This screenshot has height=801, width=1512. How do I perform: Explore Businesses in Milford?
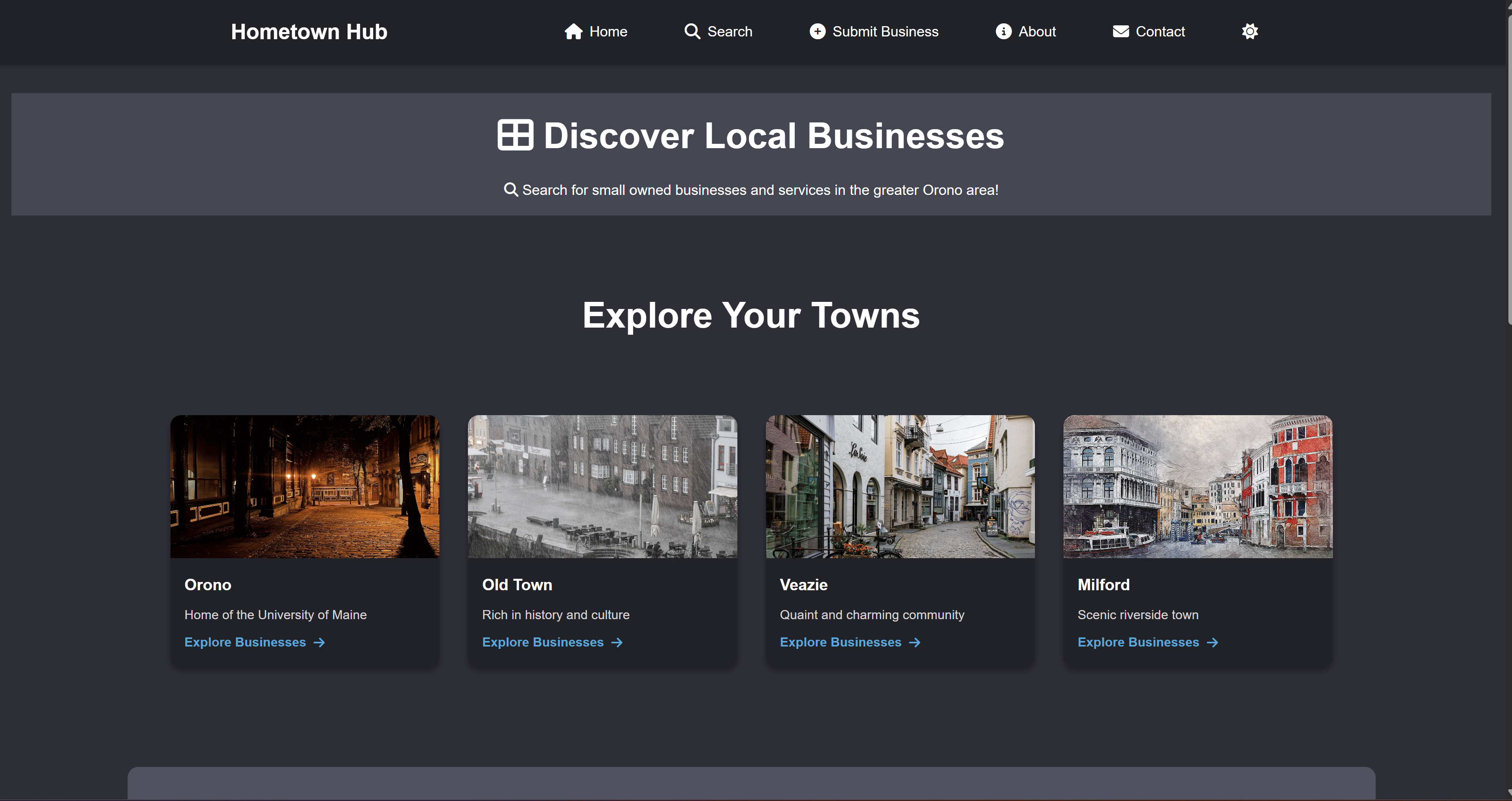pos(1147,643)
